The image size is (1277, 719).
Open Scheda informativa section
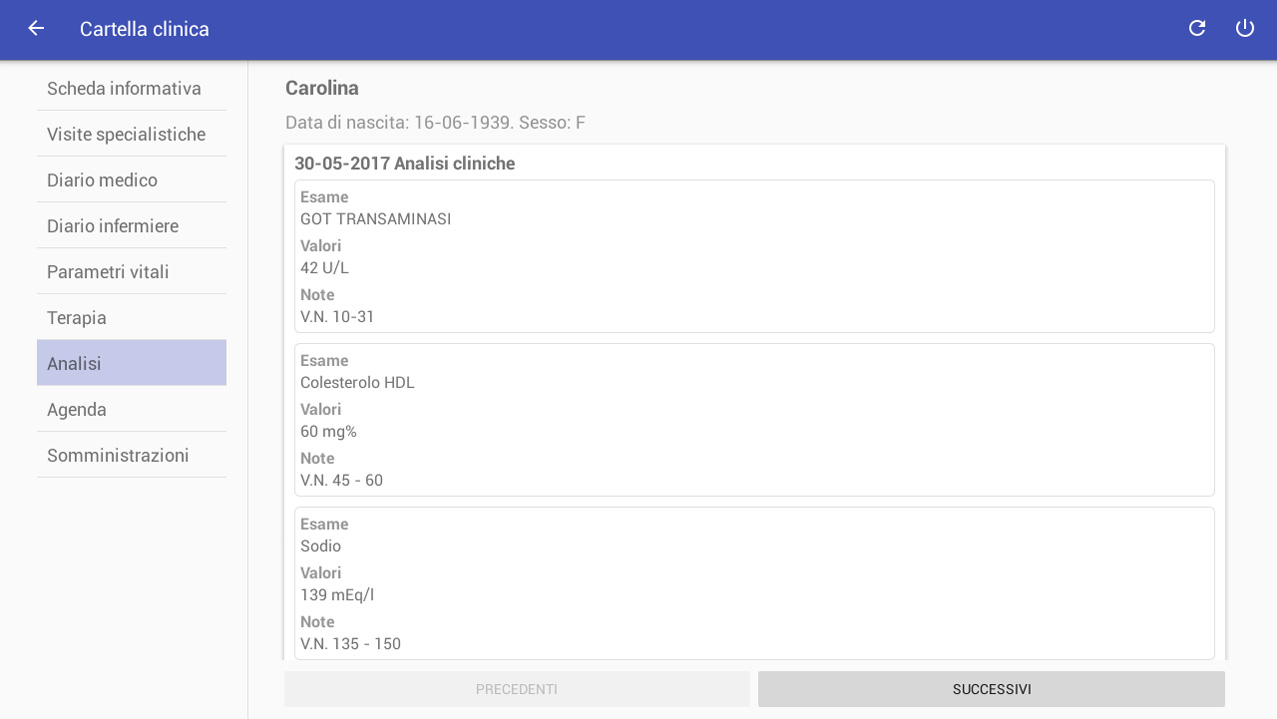[132, 88]
